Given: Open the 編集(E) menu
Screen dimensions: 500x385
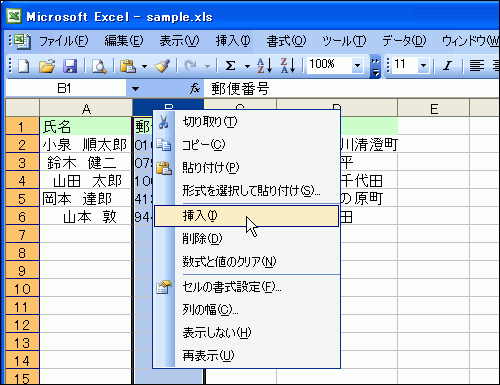Looking at the screenshot, I should click(124, 41).
